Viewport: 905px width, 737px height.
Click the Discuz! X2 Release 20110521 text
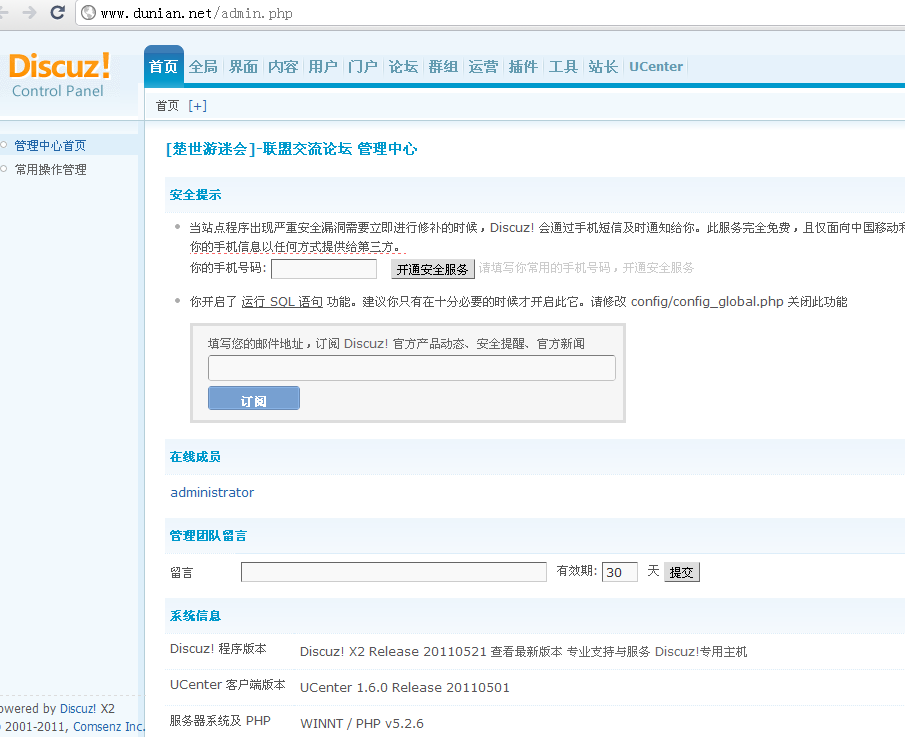[x=394, y=652]
